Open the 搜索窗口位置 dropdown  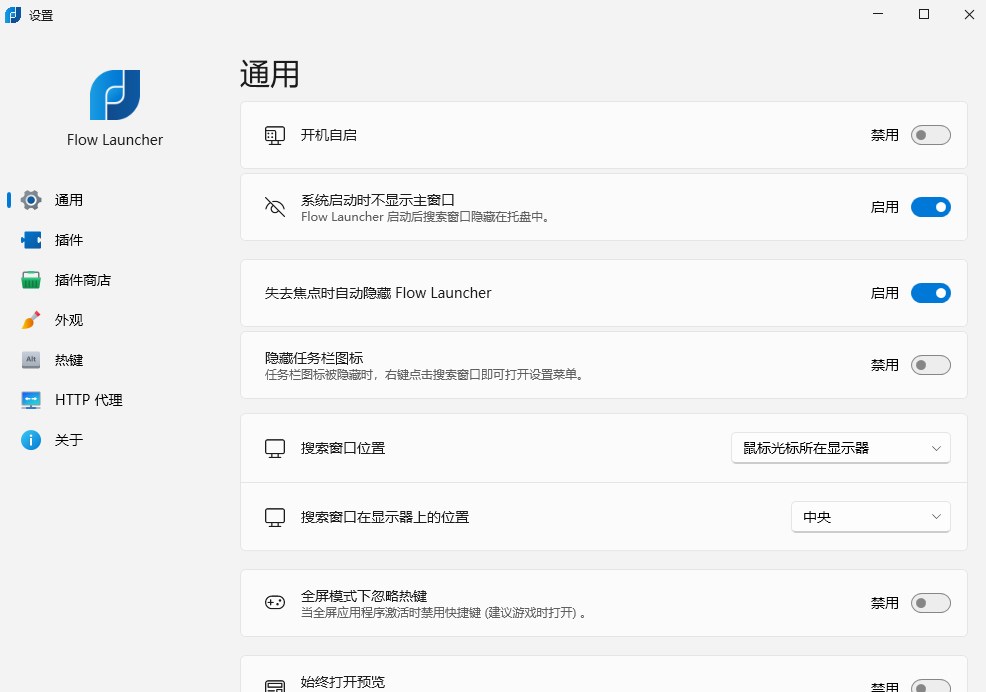[840, 448]
